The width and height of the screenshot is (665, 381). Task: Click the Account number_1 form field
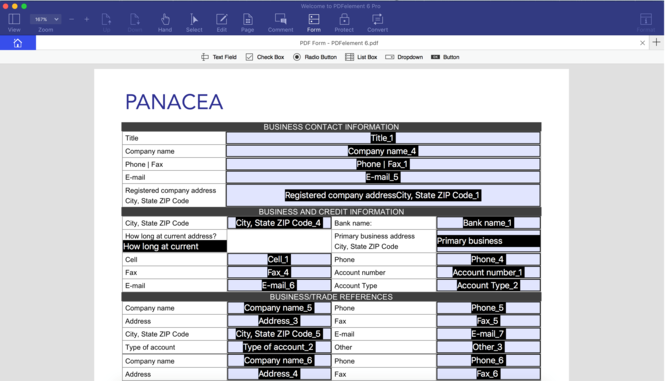point(488,272)
